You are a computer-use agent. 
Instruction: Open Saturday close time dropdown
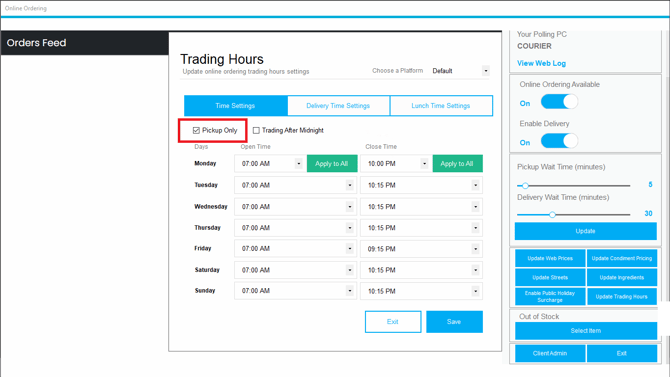coord(475,270)
